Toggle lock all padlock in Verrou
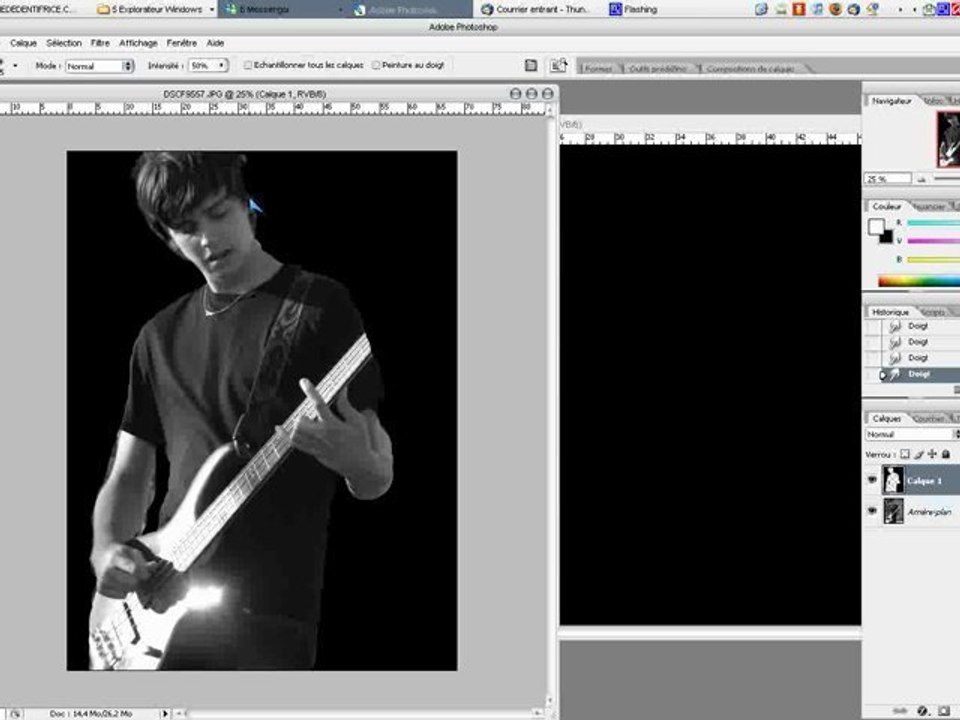The width and height of the screenshot is (960, 720). coord(946,454)
